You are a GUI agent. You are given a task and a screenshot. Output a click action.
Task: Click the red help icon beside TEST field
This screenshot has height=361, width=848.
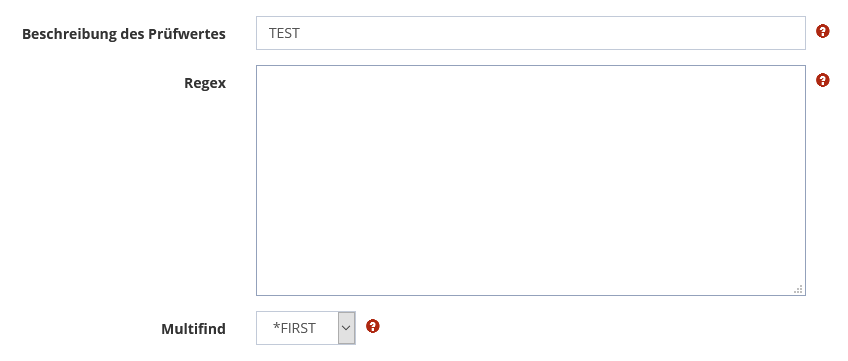tap(822, 31)
